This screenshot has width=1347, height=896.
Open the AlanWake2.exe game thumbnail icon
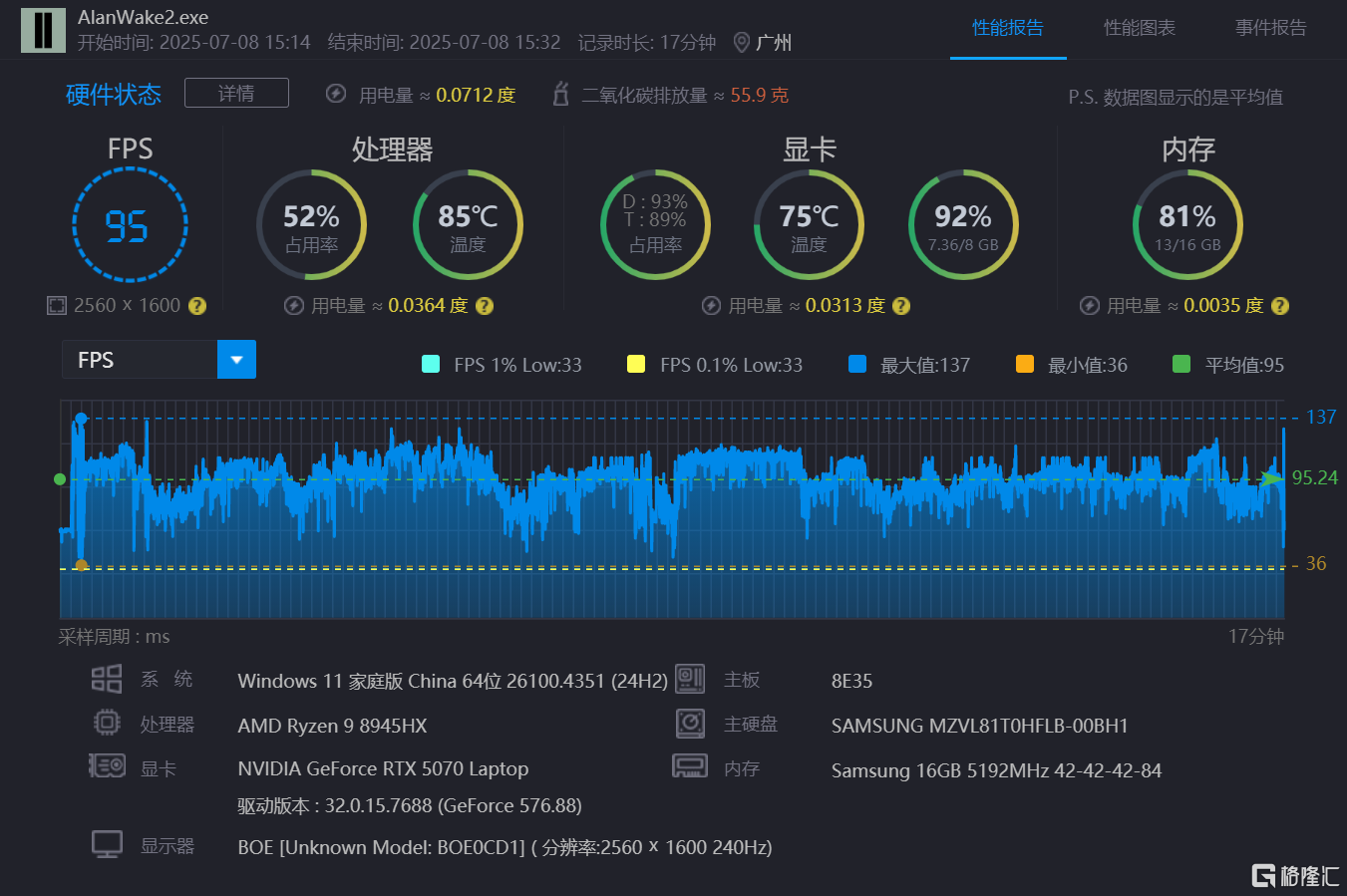[43, 30]
